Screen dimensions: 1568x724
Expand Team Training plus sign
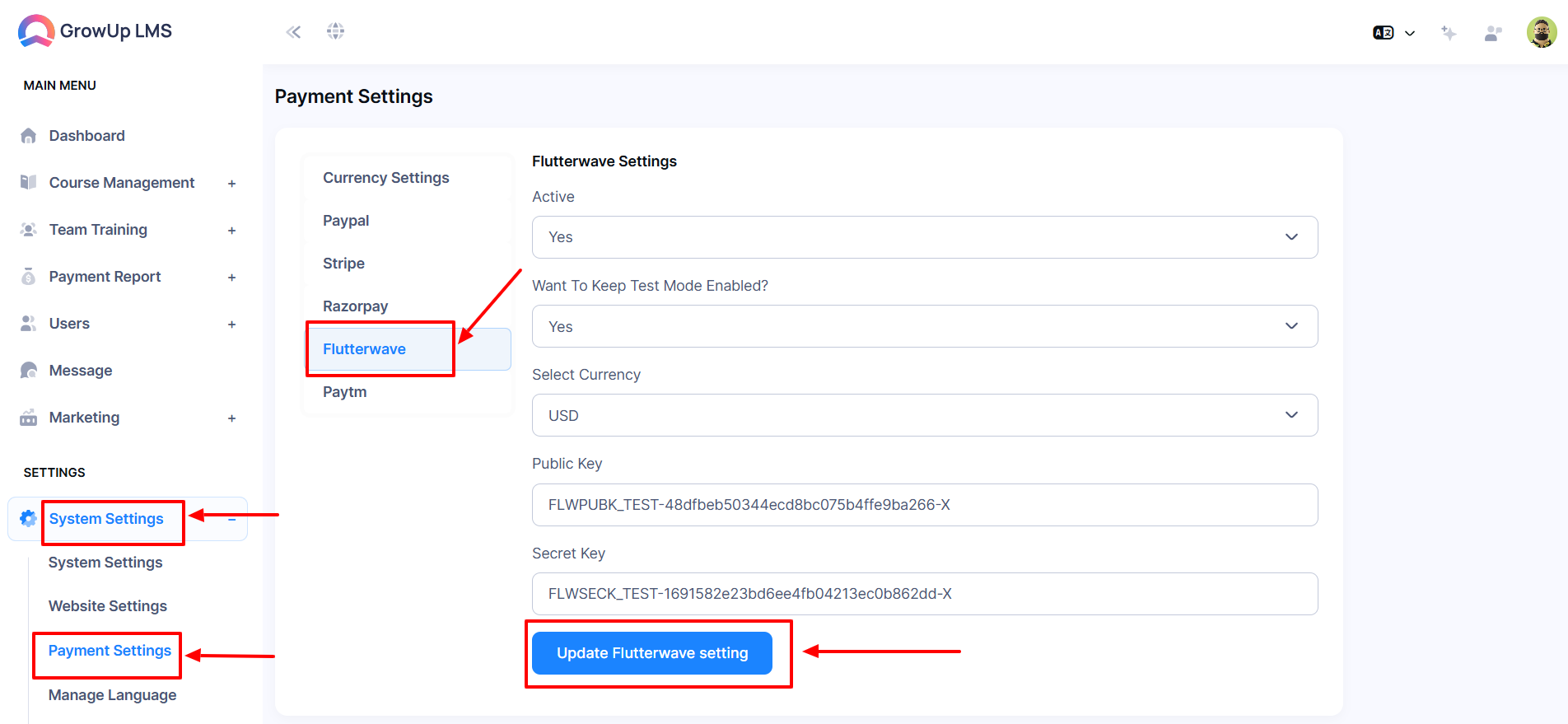coord(232,231)
